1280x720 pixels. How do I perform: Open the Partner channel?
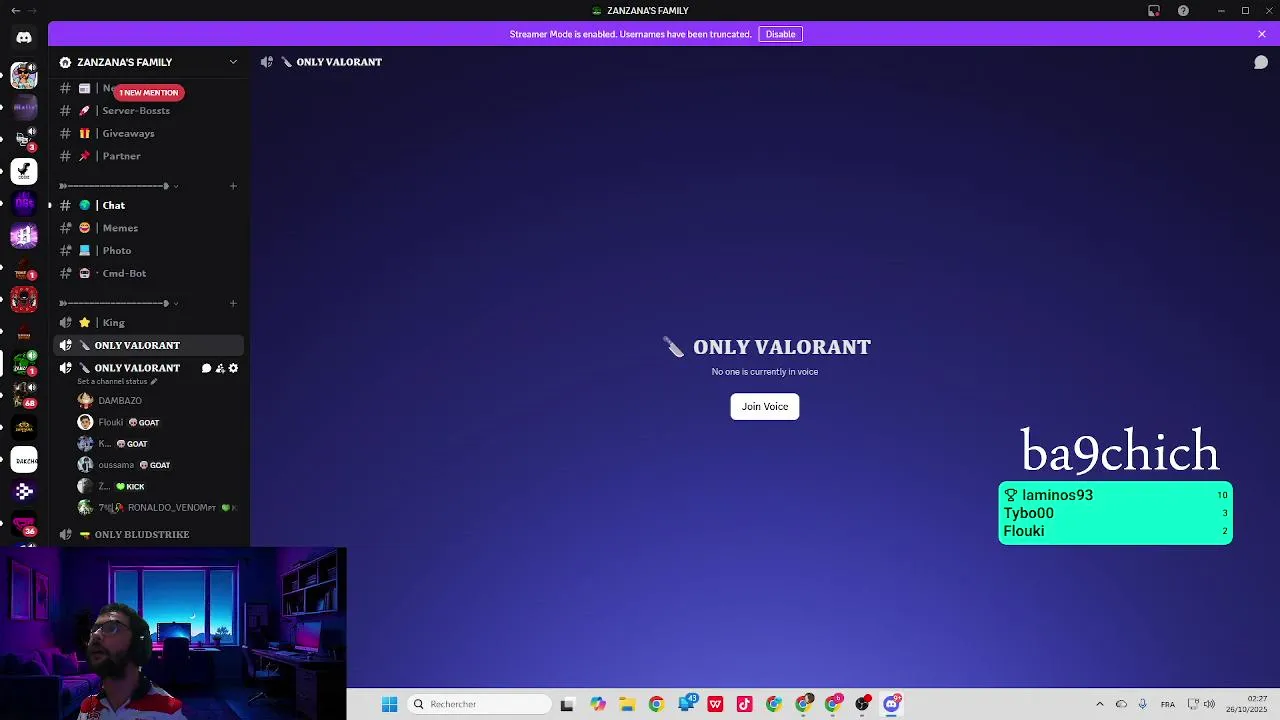(150, 156)
